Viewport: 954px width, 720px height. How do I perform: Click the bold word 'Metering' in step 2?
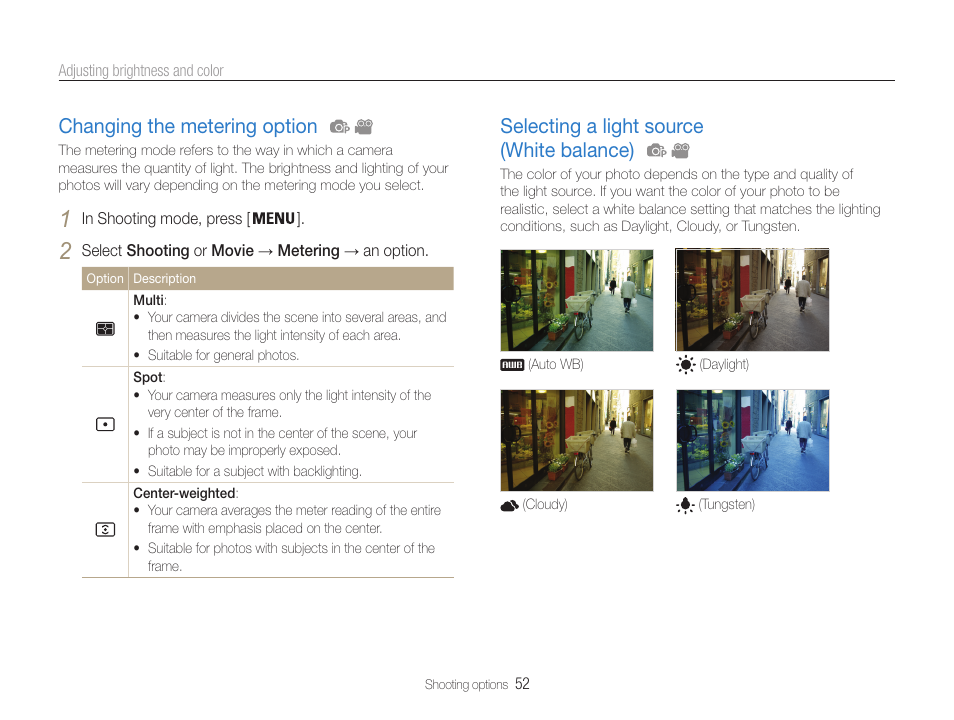coord(308,251)
